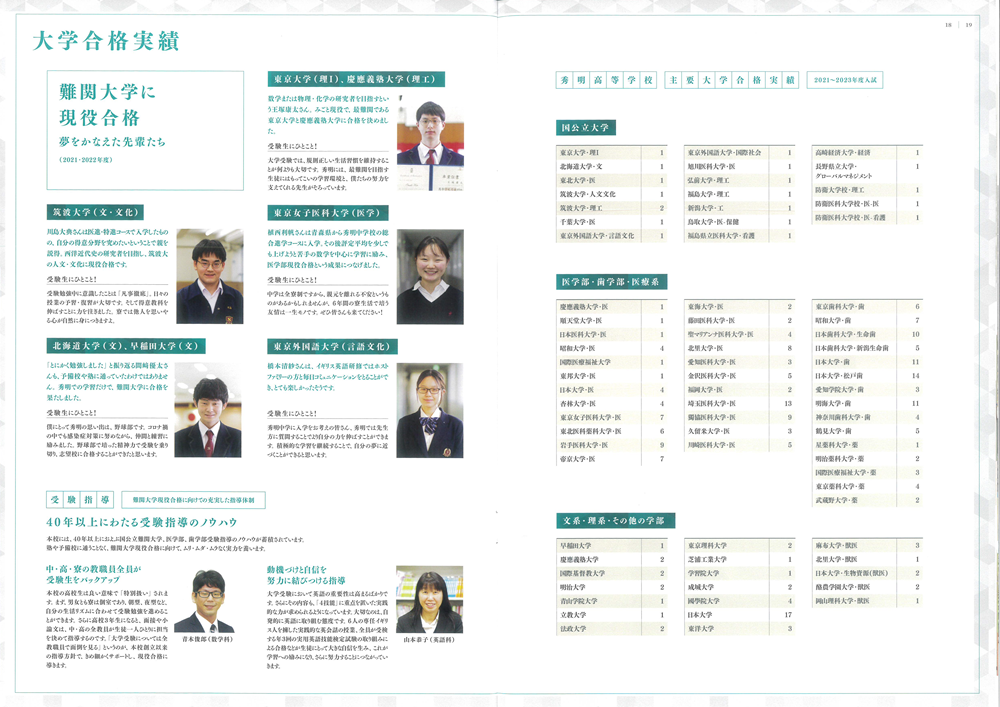This screenshot has height=707, width=1000.
Task: Select the 高崎経済大学・経済 row
Action: click(x=867, y=153)
